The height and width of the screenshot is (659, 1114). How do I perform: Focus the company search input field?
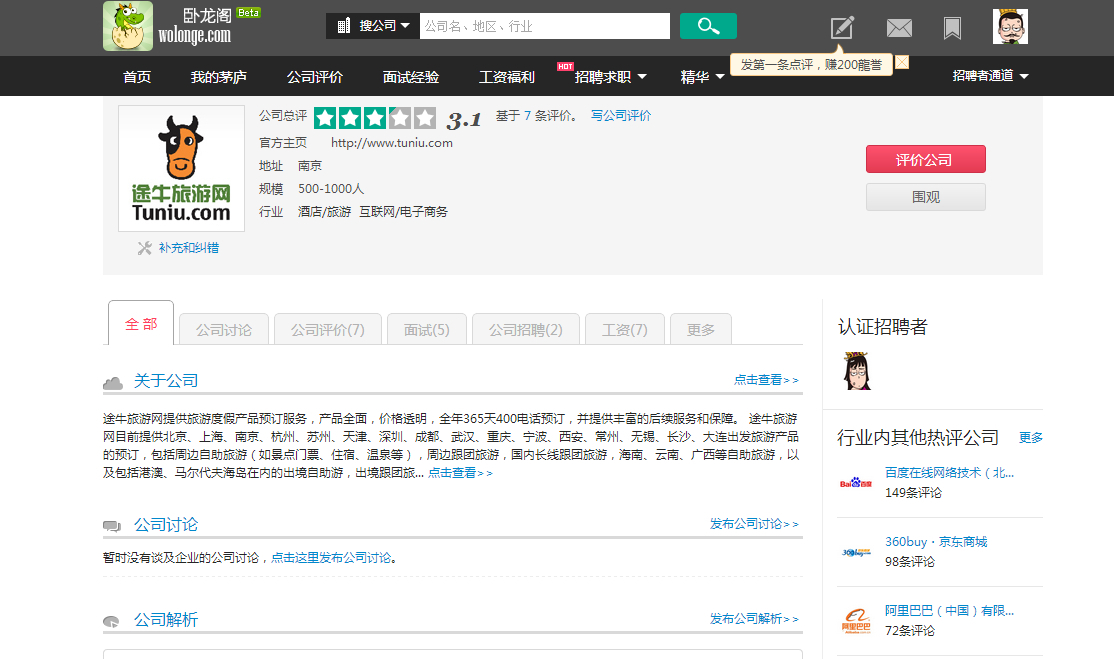tap(544, 26)
